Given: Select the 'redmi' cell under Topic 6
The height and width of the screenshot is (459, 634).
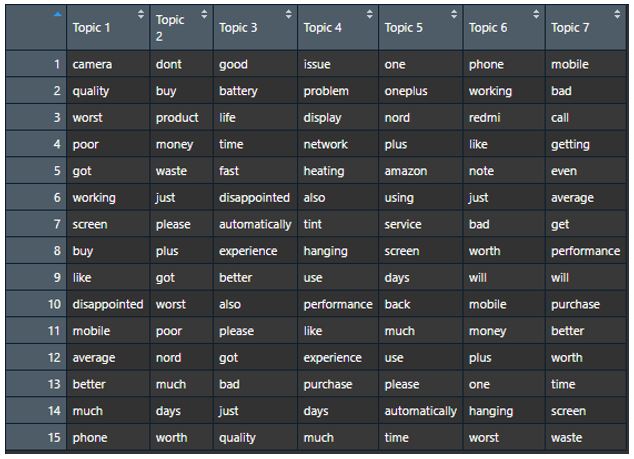Looking at the screenshot, I should (x=504, y=117).
